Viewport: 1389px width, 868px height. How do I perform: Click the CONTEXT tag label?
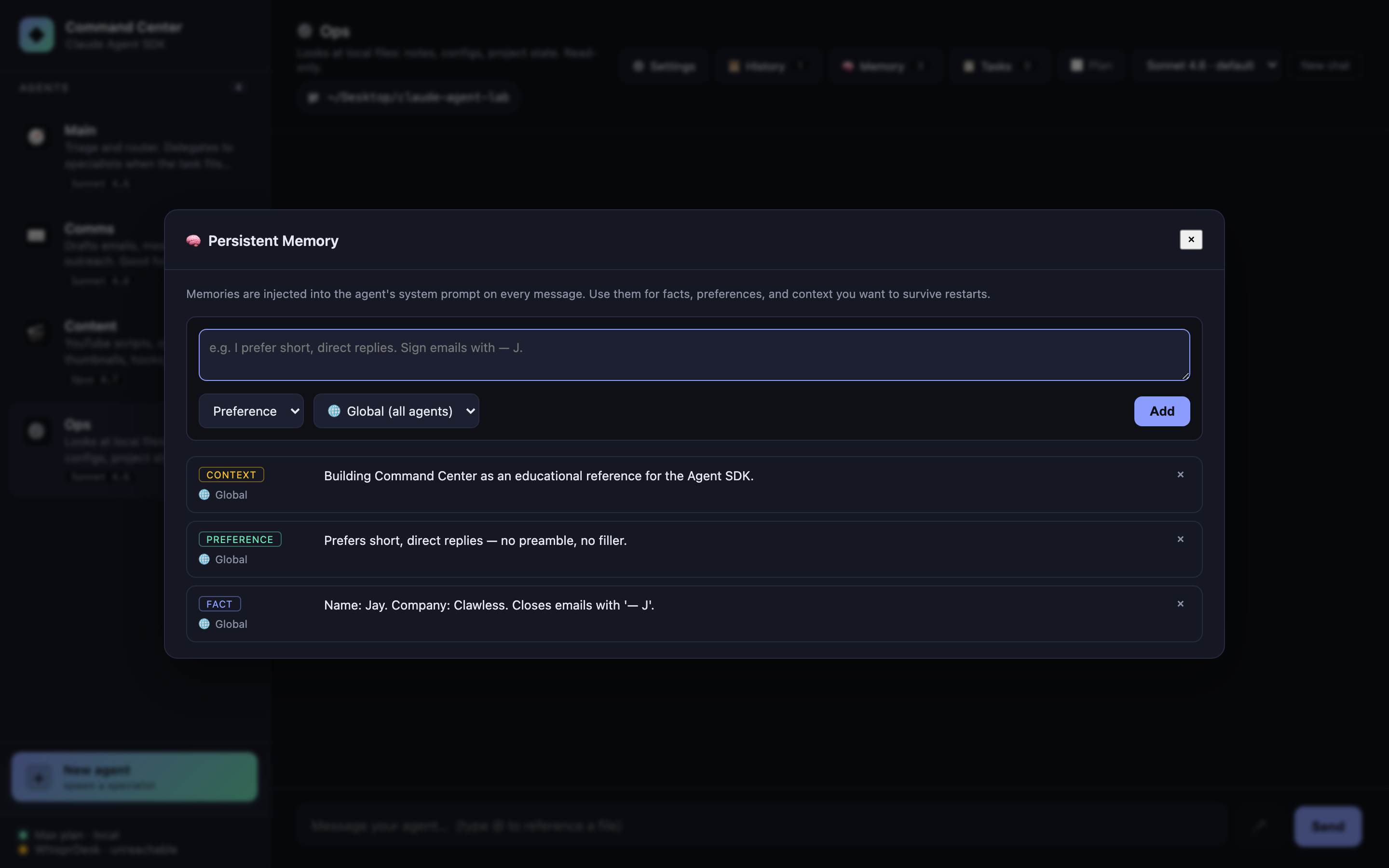[231, 475]
